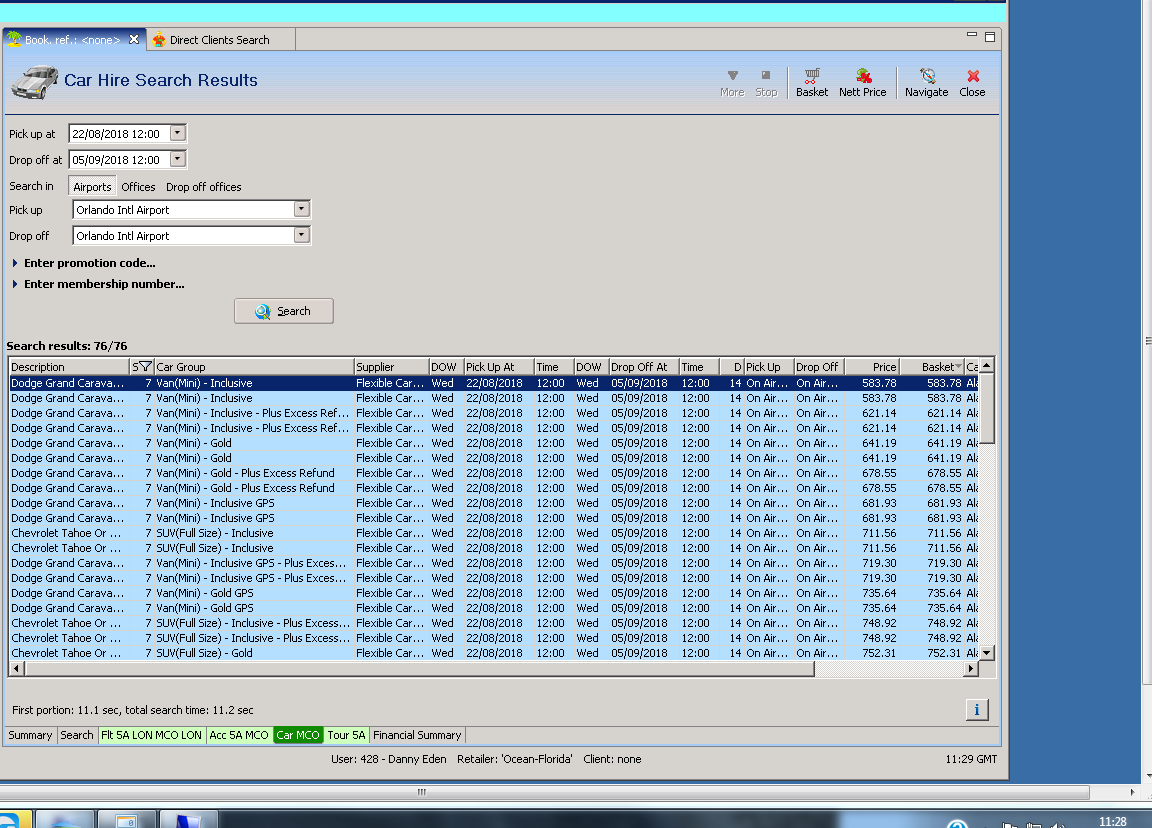Click in the Drop off at date field
1152x828 pixels.
point(119,159)
